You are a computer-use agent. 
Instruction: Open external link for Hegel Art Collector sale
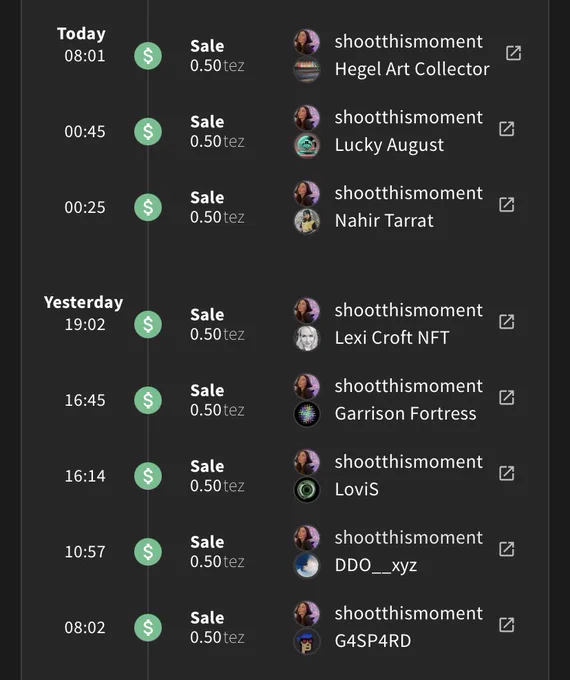click(x=514, y=53)
